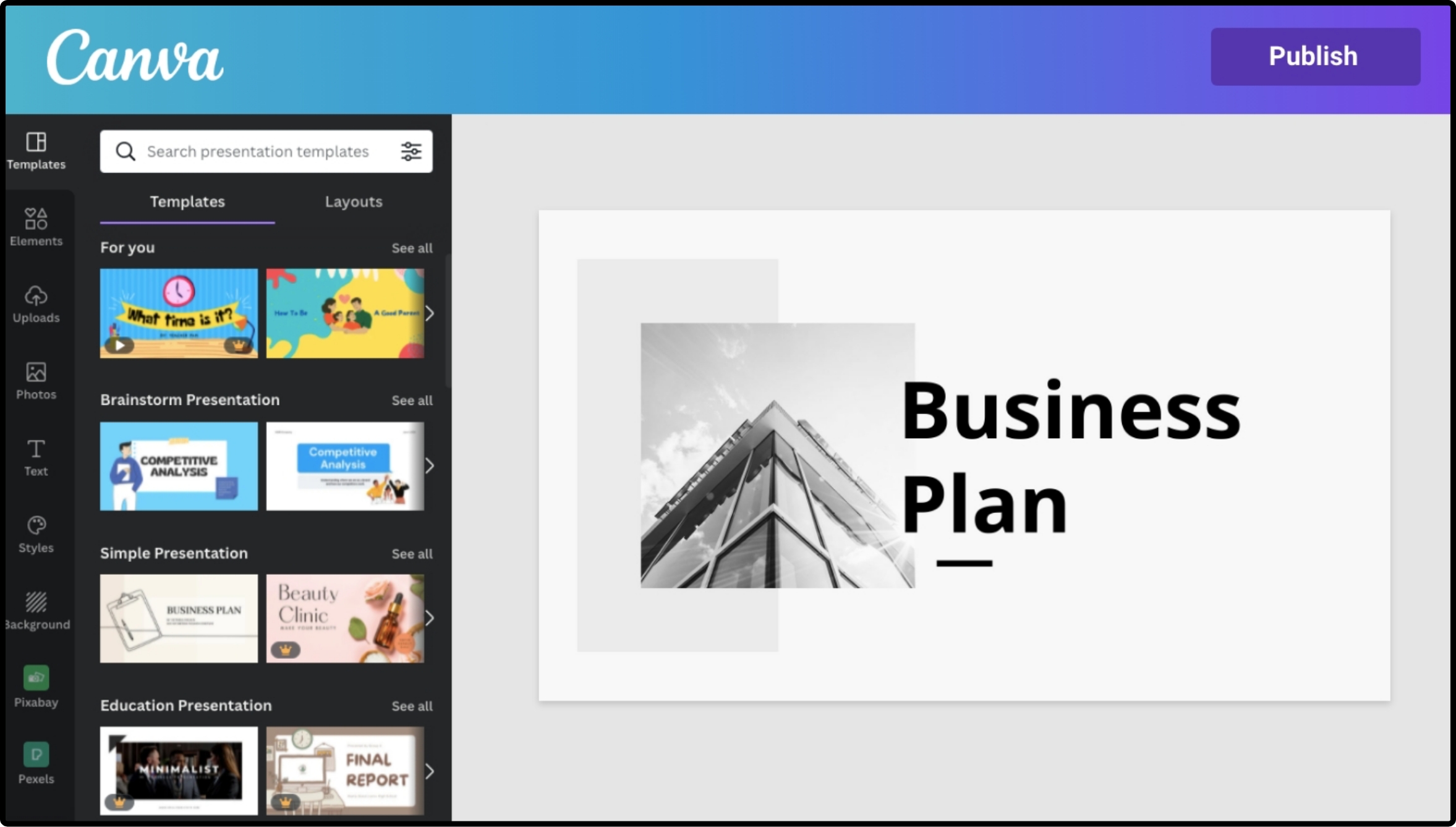Select the Text tool
This screenshot has width=1456, height=827.
pyautogui.click(x=36, y=458)
